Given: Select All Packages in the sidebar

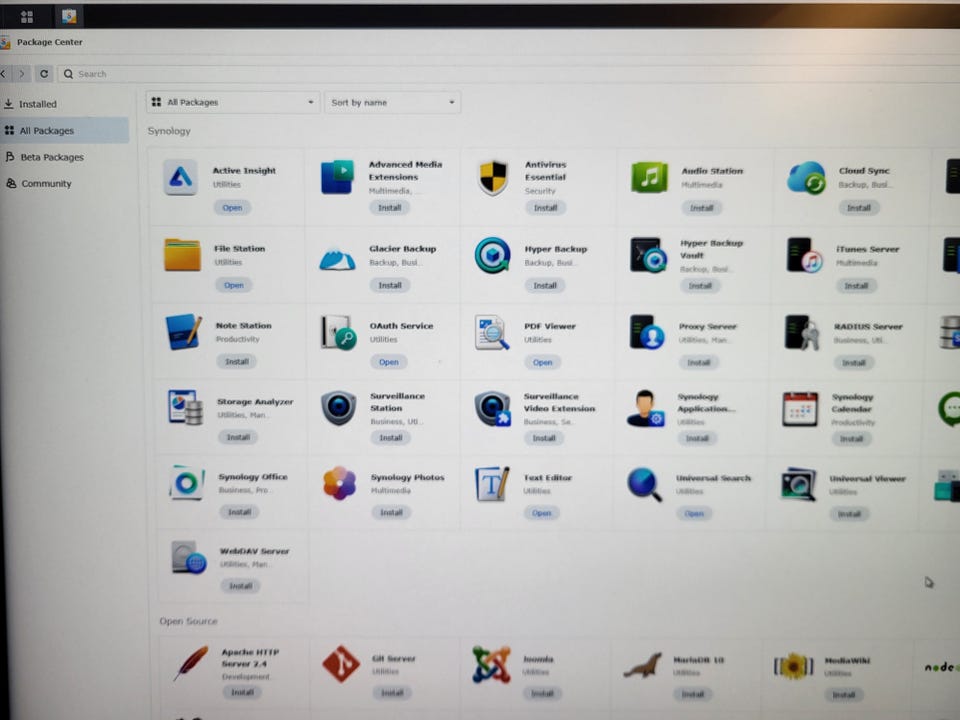Looking at the screenshot, I should pos(64,130).
